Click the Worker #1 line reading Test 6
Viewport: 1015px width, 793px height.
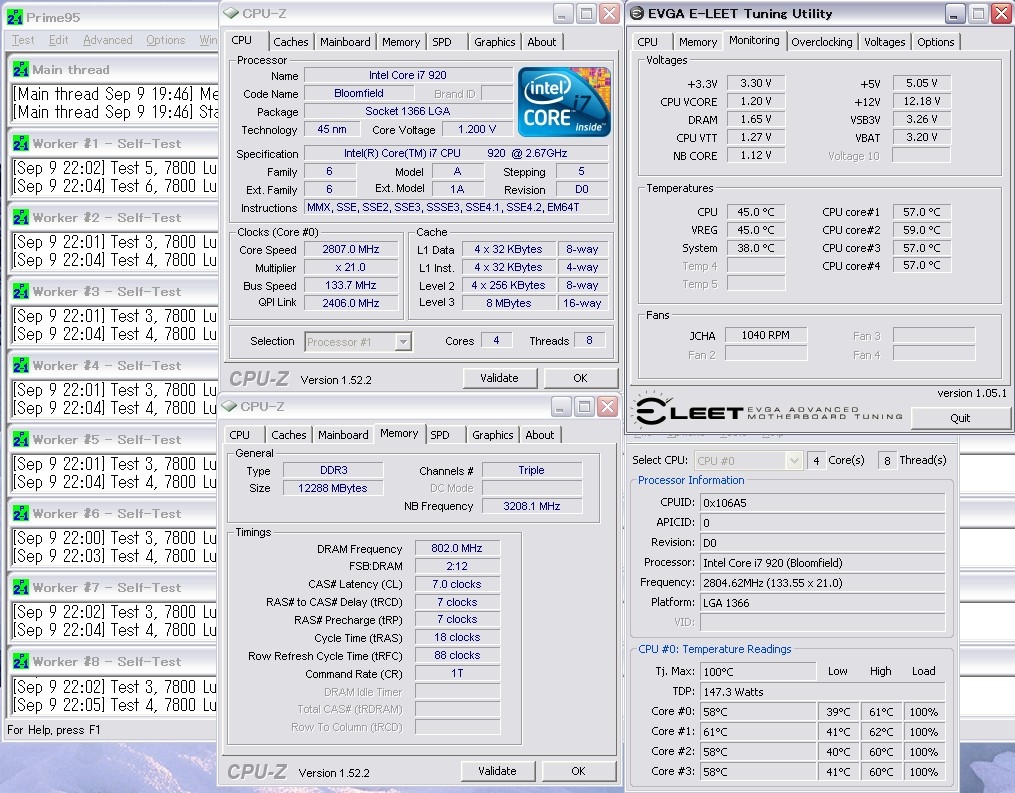(115, 186)
